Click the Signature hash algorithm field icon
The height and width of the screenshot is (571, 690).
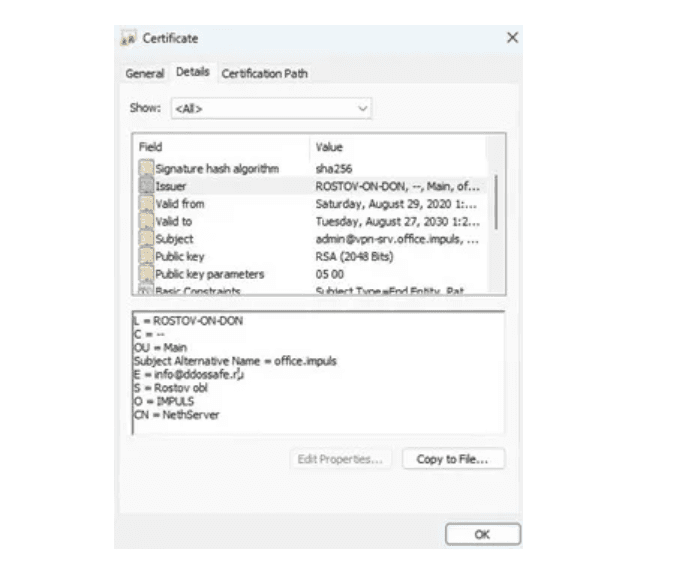tap(146, 168)
